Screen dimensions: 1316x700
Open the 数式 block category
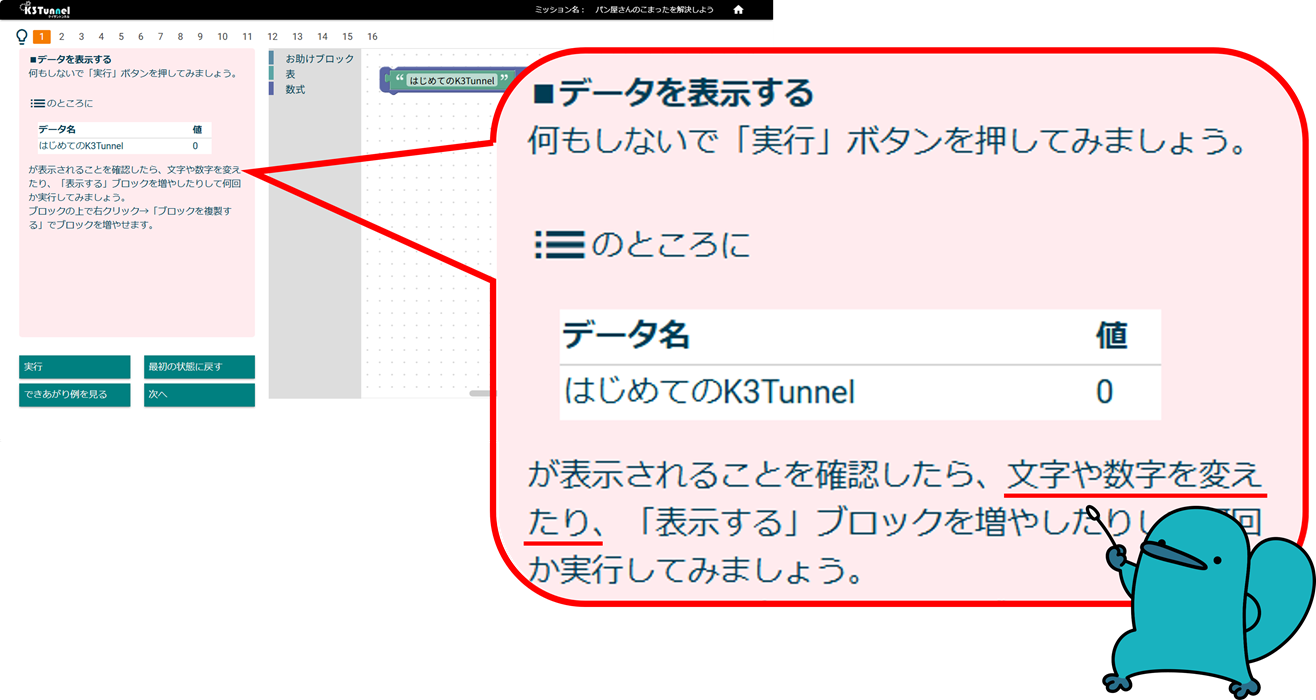[x=295, y=89]
